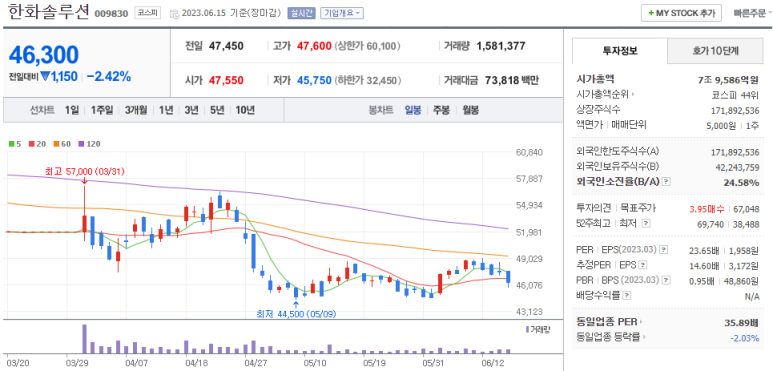Image resolution: width=773 pixels, height=371 pixels.
Task: Click the stock code 009830
Action: pyautogui.click(x=112, y=13)
